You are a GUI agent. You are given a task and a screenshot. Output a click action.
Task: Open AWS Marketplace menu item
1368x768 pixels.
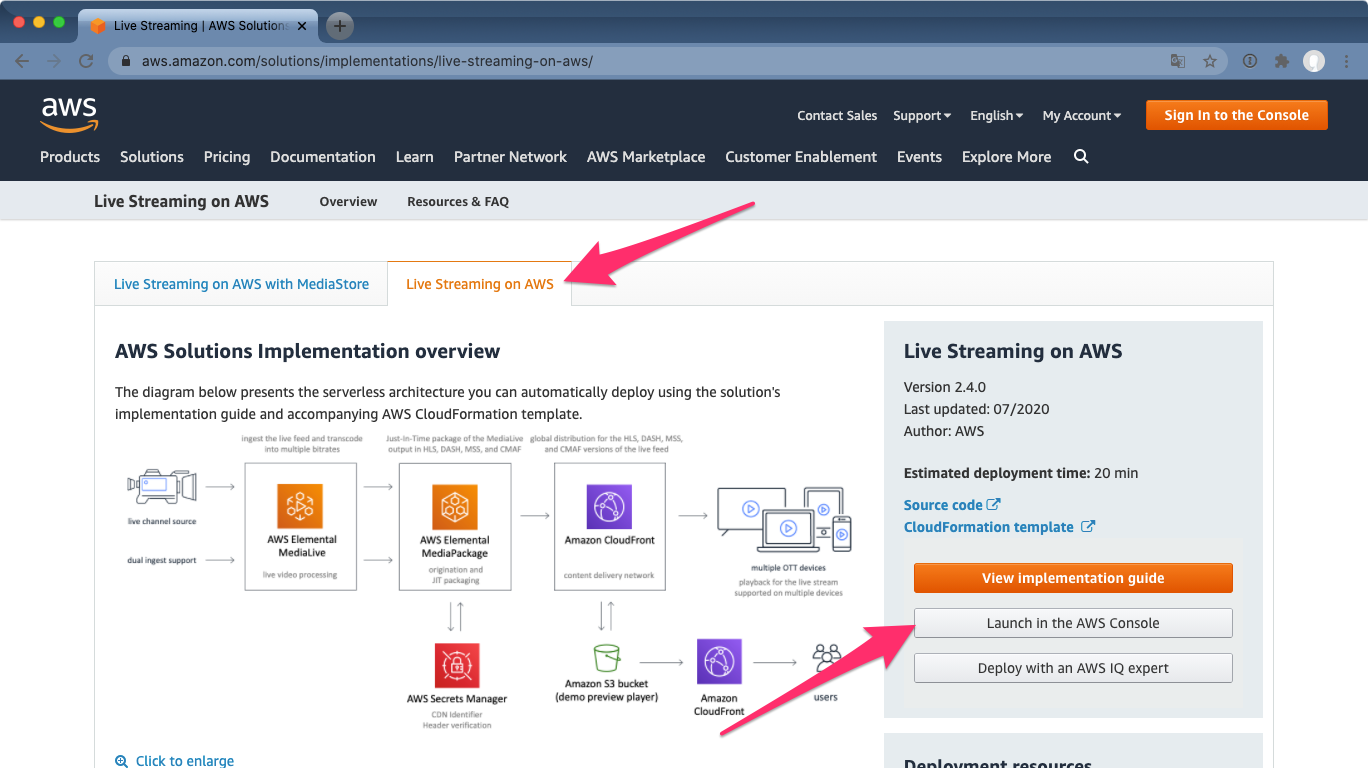coord(646,157)
